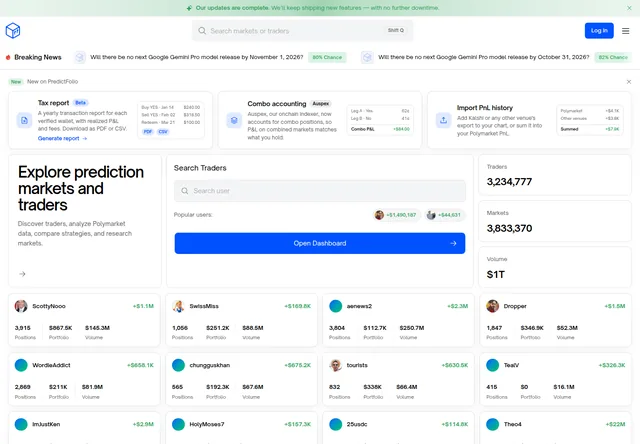Screen dimensions: 640x444
Task: Open the Dropper trader name
Action: tap(515, 306)
